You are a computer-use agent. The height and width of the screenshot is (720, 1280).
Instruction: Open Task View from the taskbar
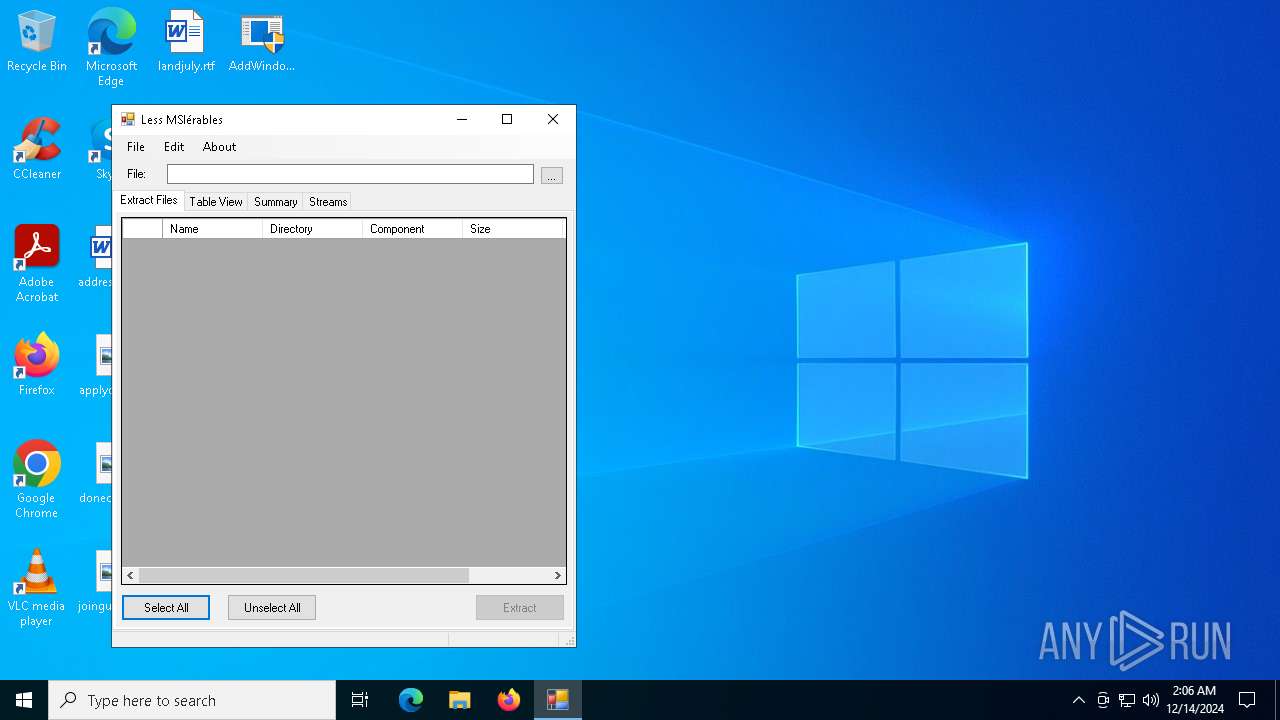pyautogui.click(x=360, y=700)
